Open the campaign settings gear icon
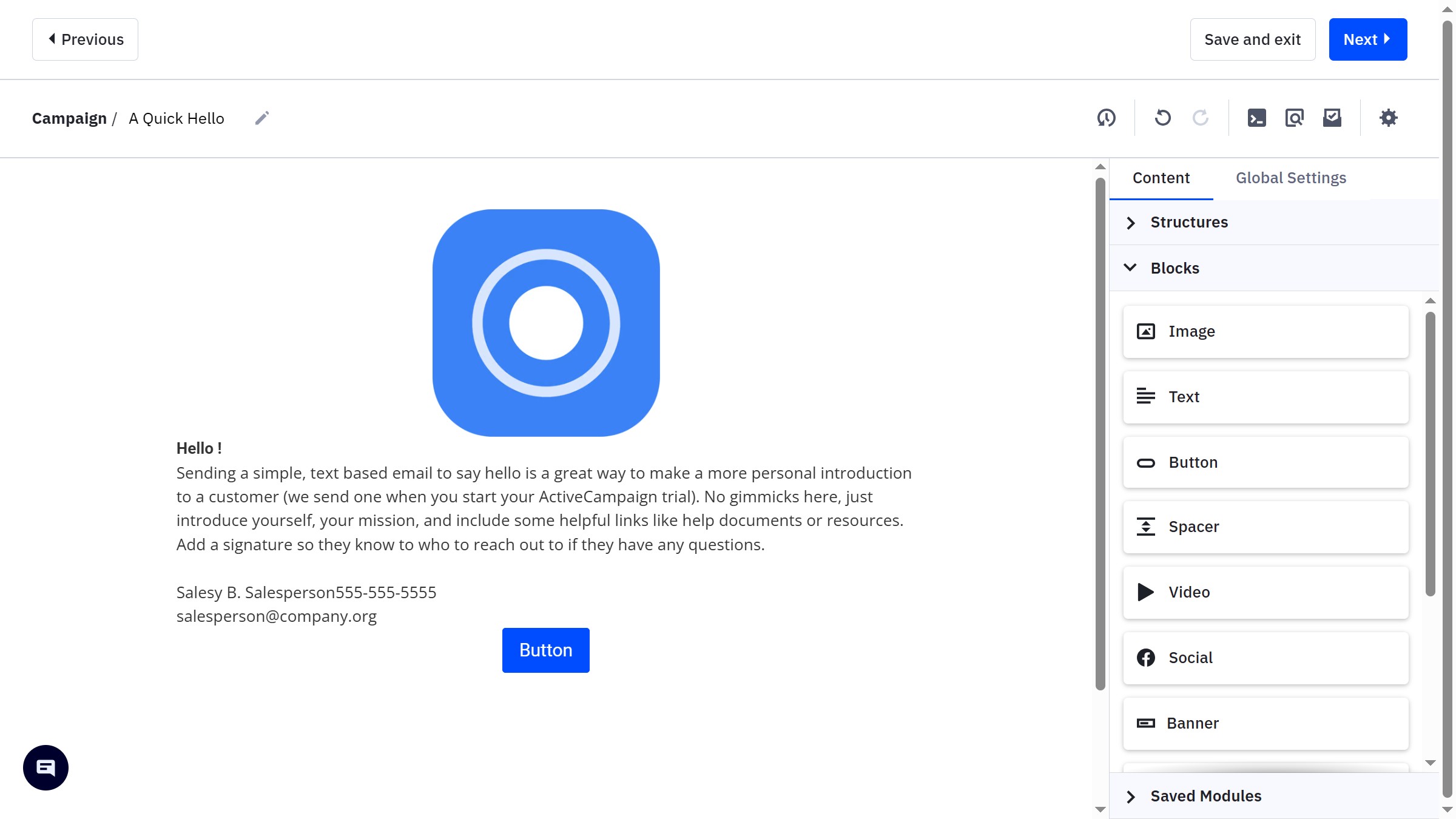This screenshot has height=819, width=1456. [1389, 118]
